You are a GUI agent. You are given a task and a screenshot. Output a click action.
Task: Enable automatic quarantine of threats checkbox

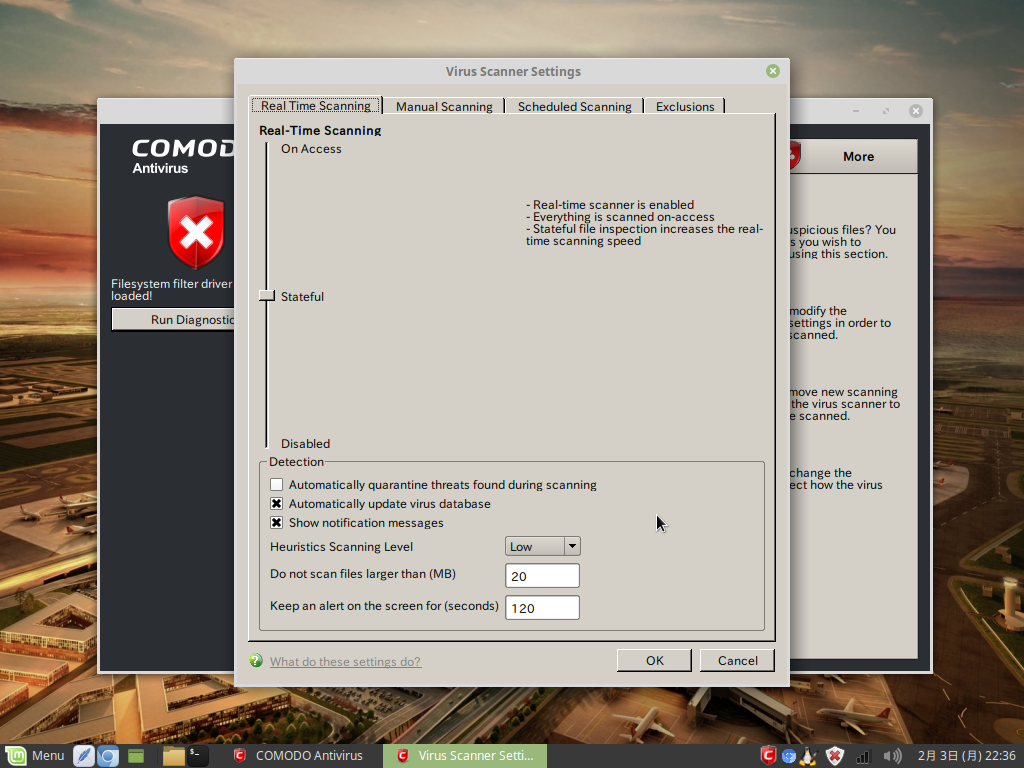click(276, 485)
